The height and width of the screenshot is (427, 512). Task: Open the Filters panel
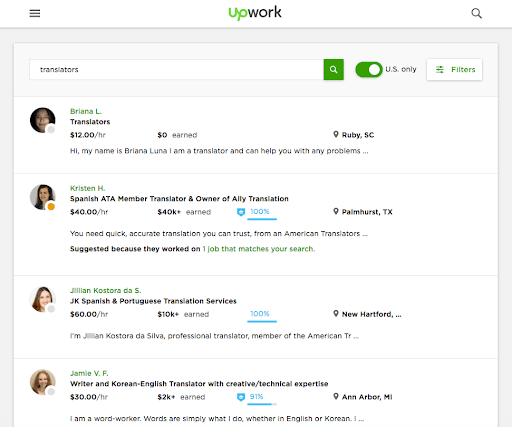(x=454, y=69)
